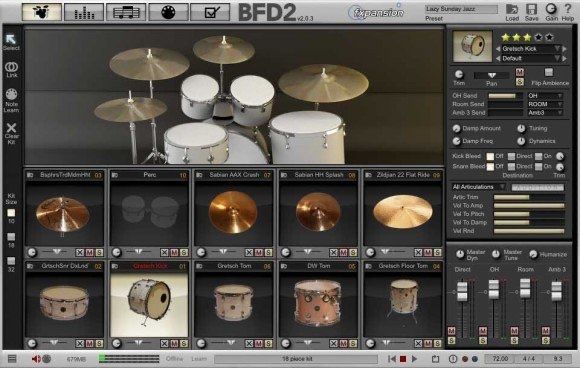This screenshot has height=368, width=580.
Task: Click the tempo 72.00 field
Action: click(500, 359)
